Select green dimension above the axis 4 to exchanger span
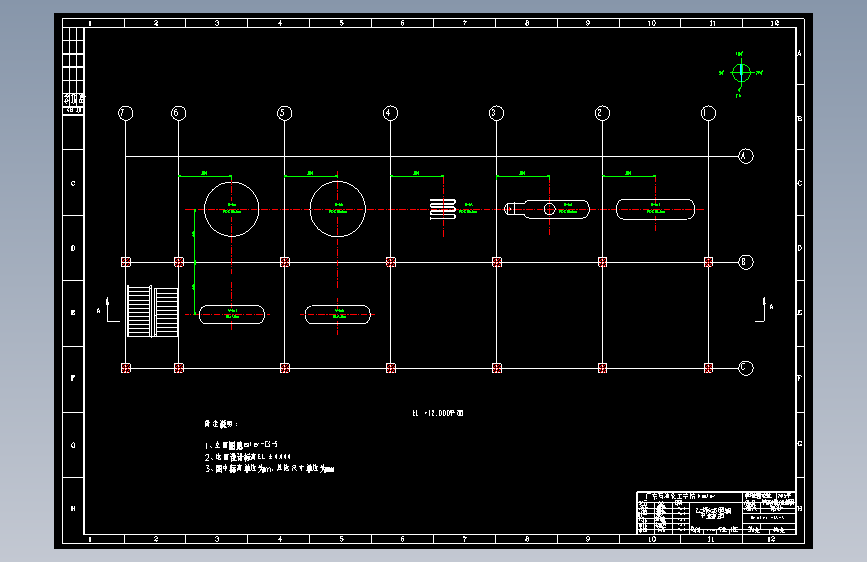 [417, 175]
